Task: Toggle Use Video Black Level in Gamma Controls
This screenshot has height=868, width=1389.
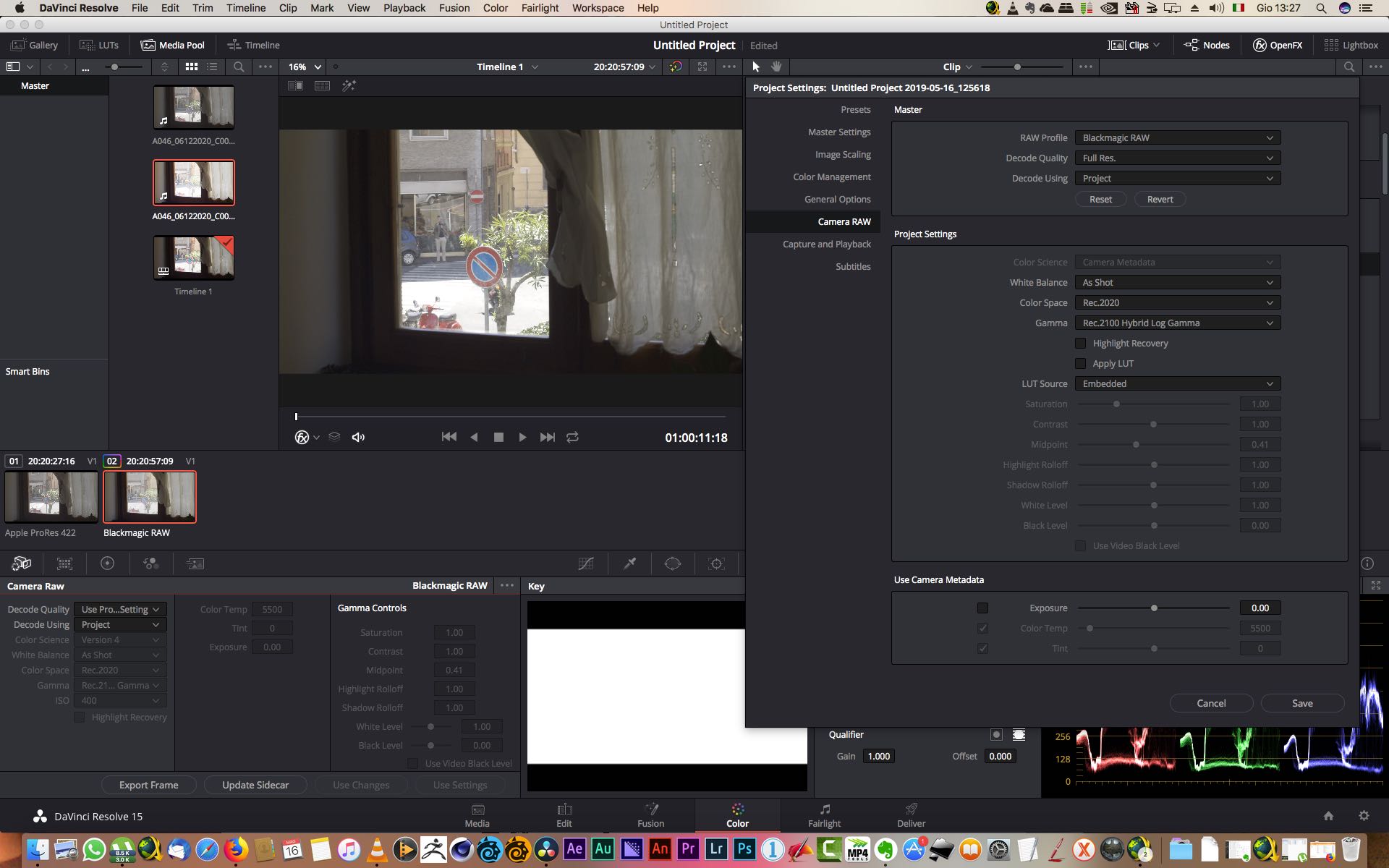Action: coord(412,763)
